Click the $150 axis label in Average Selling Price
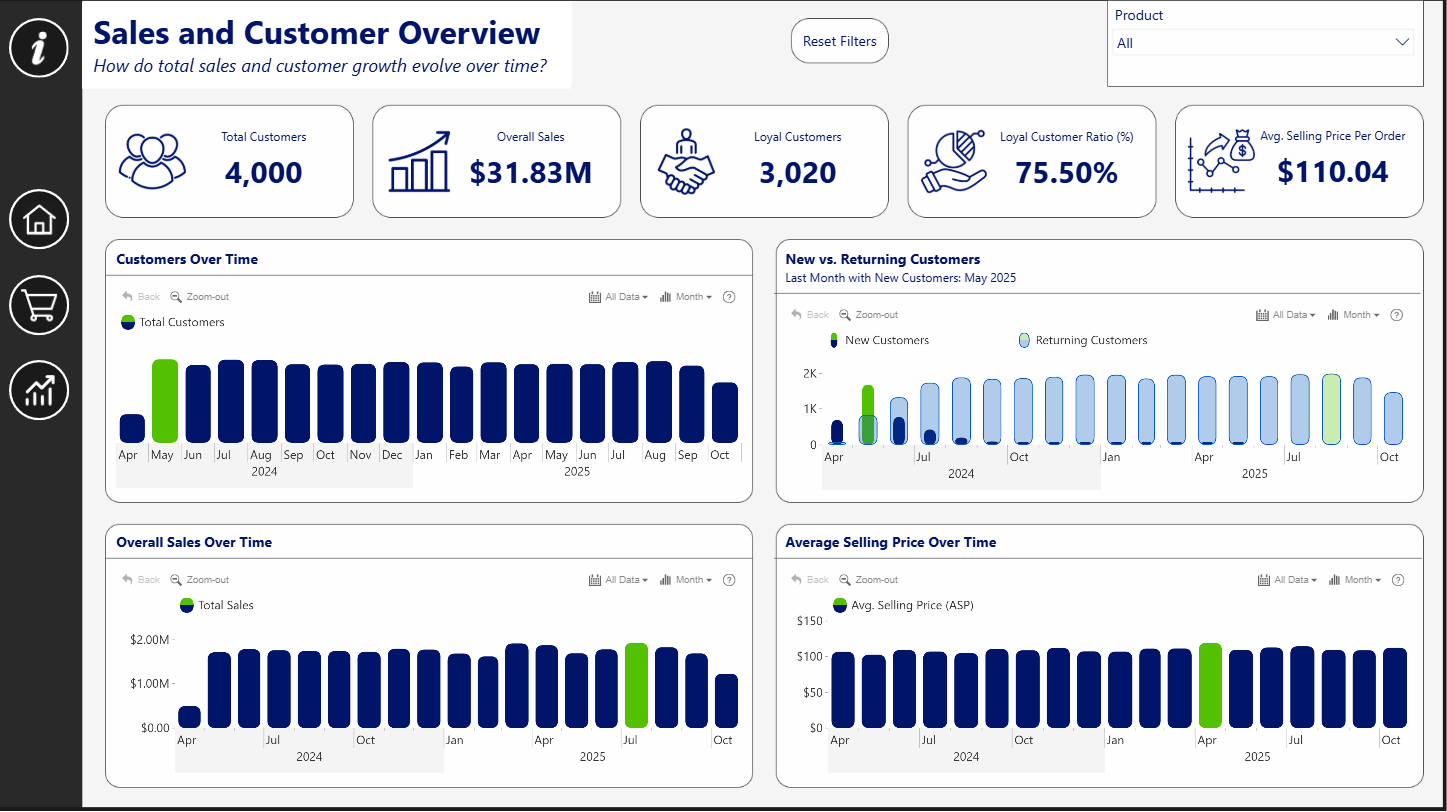Screen dimensions: 1447x812 pos(809,621)
